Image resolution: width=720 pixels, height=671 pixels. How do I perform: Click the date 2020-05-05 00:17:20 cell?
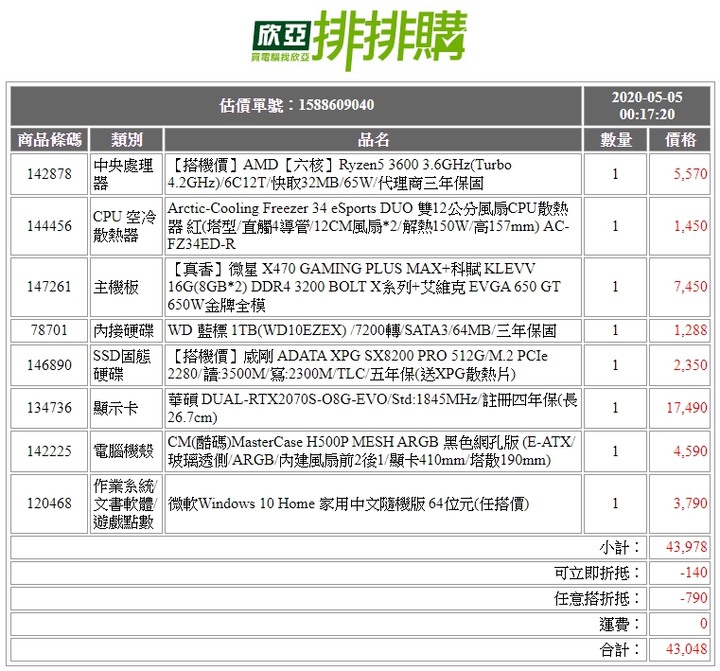tap(647, 106)
